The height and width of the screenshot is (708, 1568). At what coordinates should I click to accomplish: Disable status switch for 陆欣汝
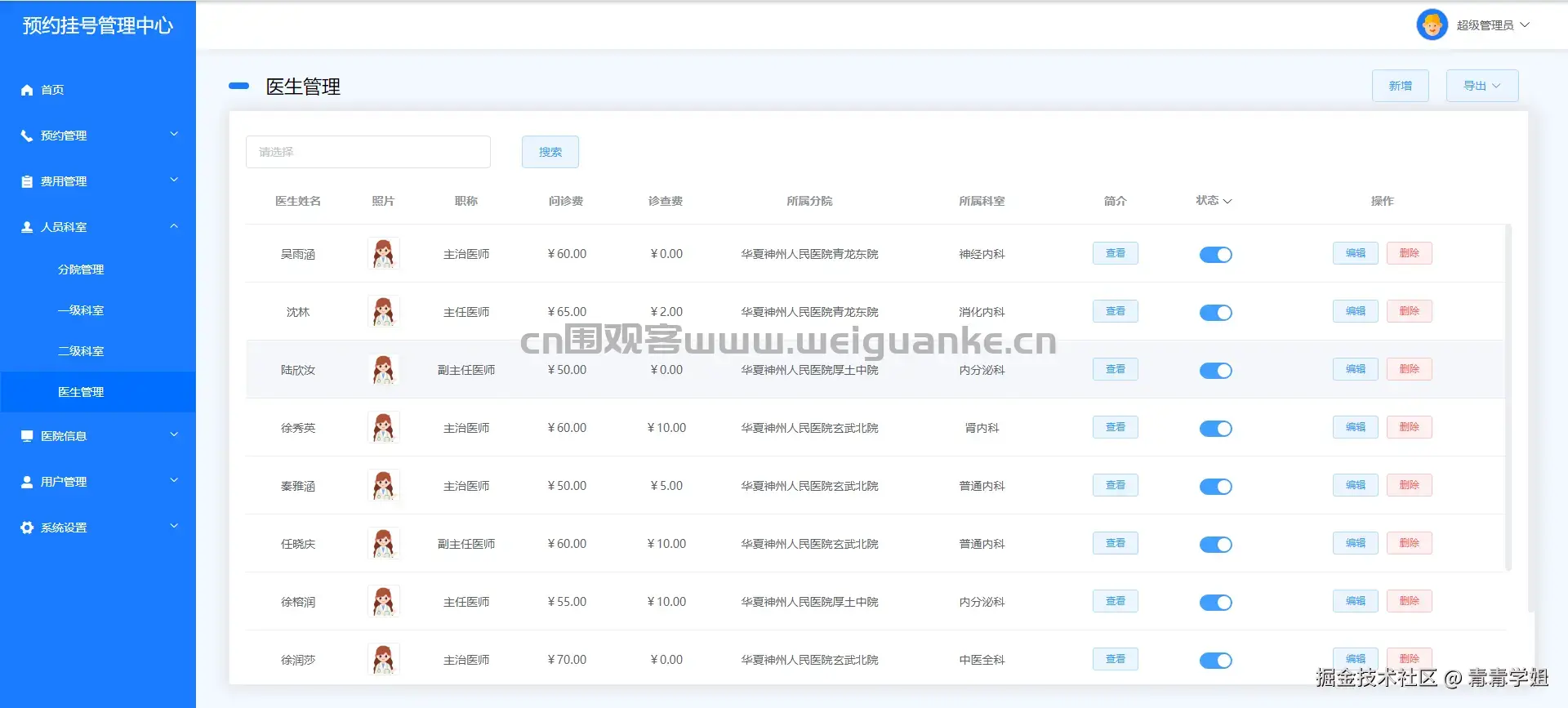coord(1215,371)
